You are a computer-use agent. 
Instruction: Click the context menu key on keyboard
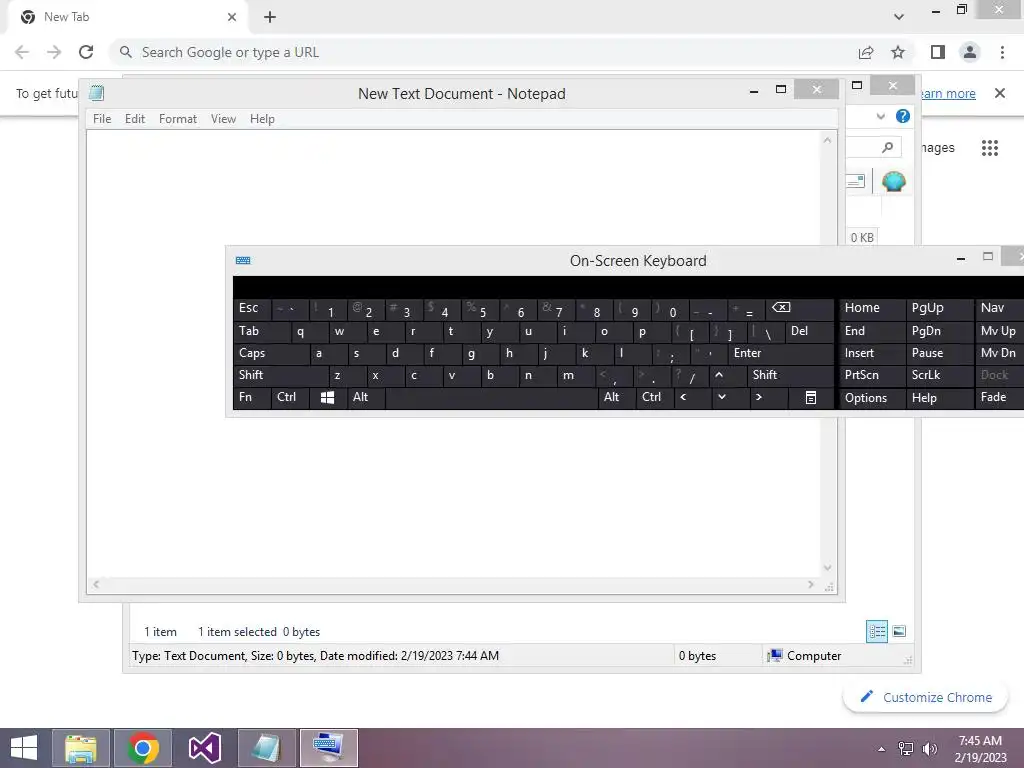(810, 397)
